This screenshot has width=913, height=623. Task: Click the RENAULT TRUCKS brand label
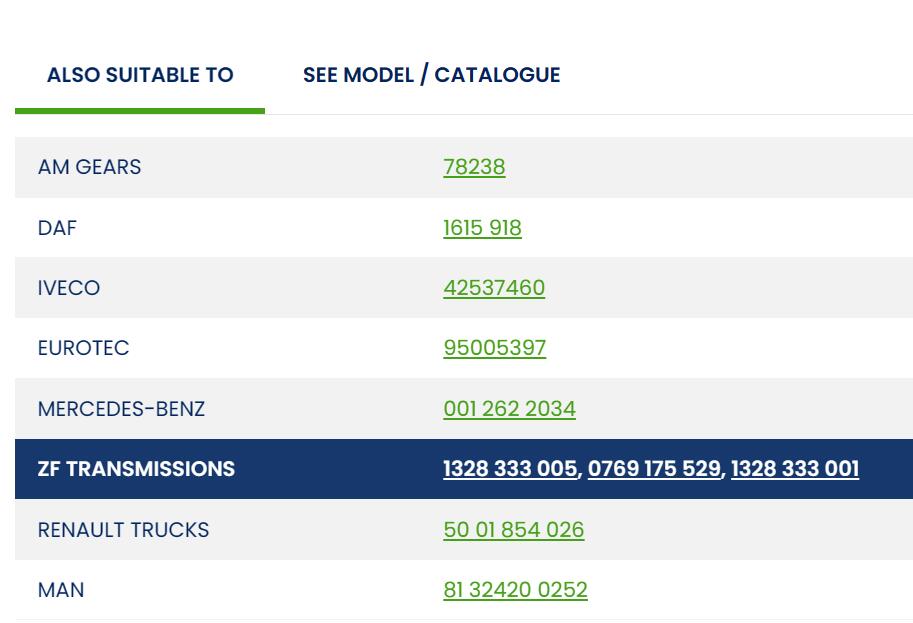(123, 530)
